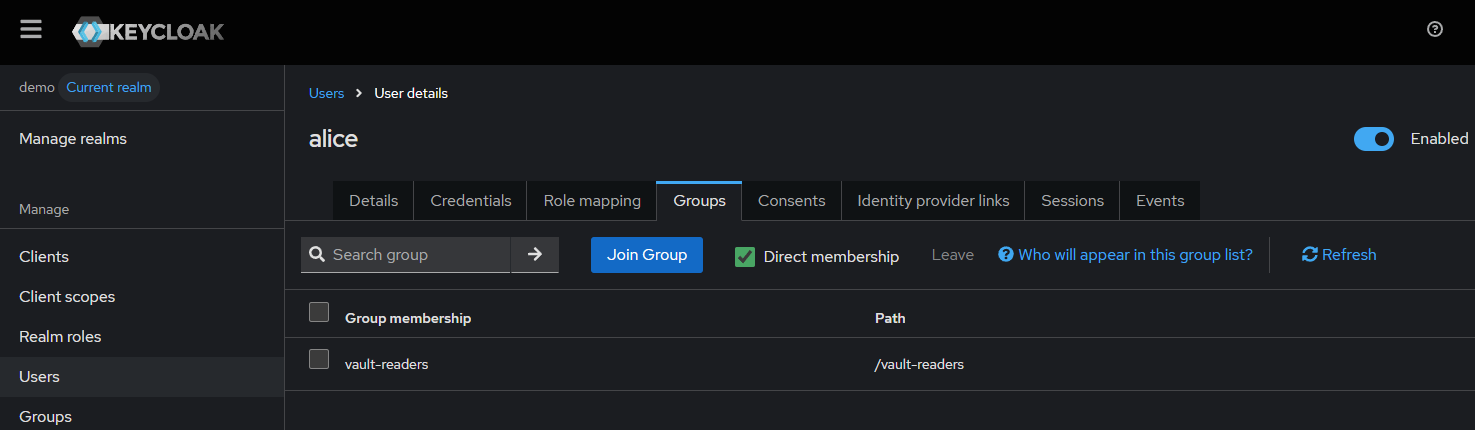Open the help question mark icon
Viewport: 1475px width, 430px height.
pos(1434,29)
